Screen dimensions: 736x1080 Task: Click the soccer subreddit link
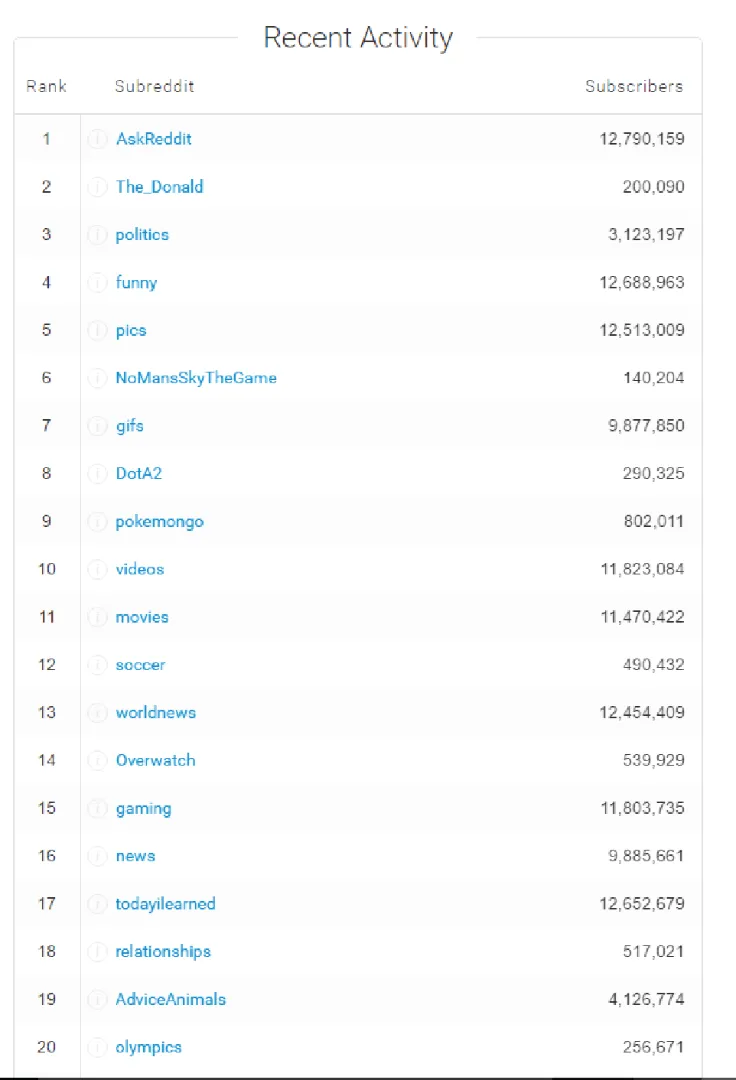pyautogui.click(x=140, y=665)
